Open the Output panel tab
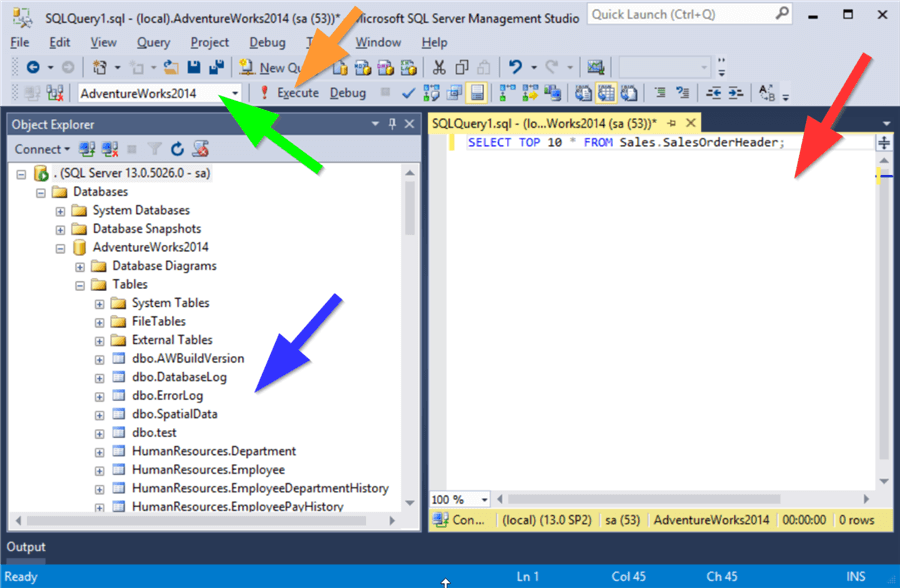 tap(26, 547)
